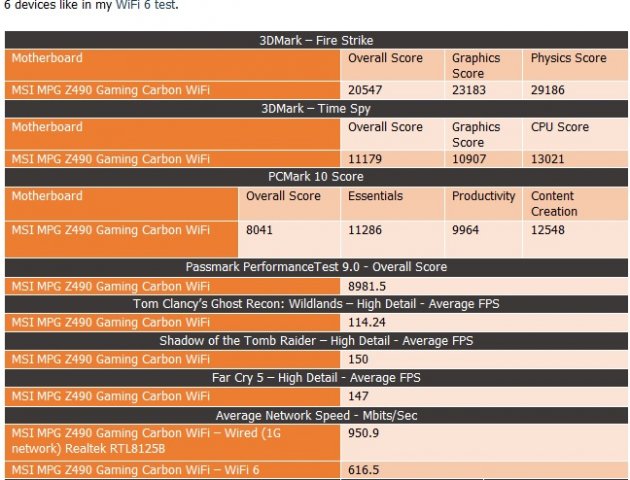Click PCMark Essentials value 11286
Screen dimensions: 630x480
(x=365, y=230)
